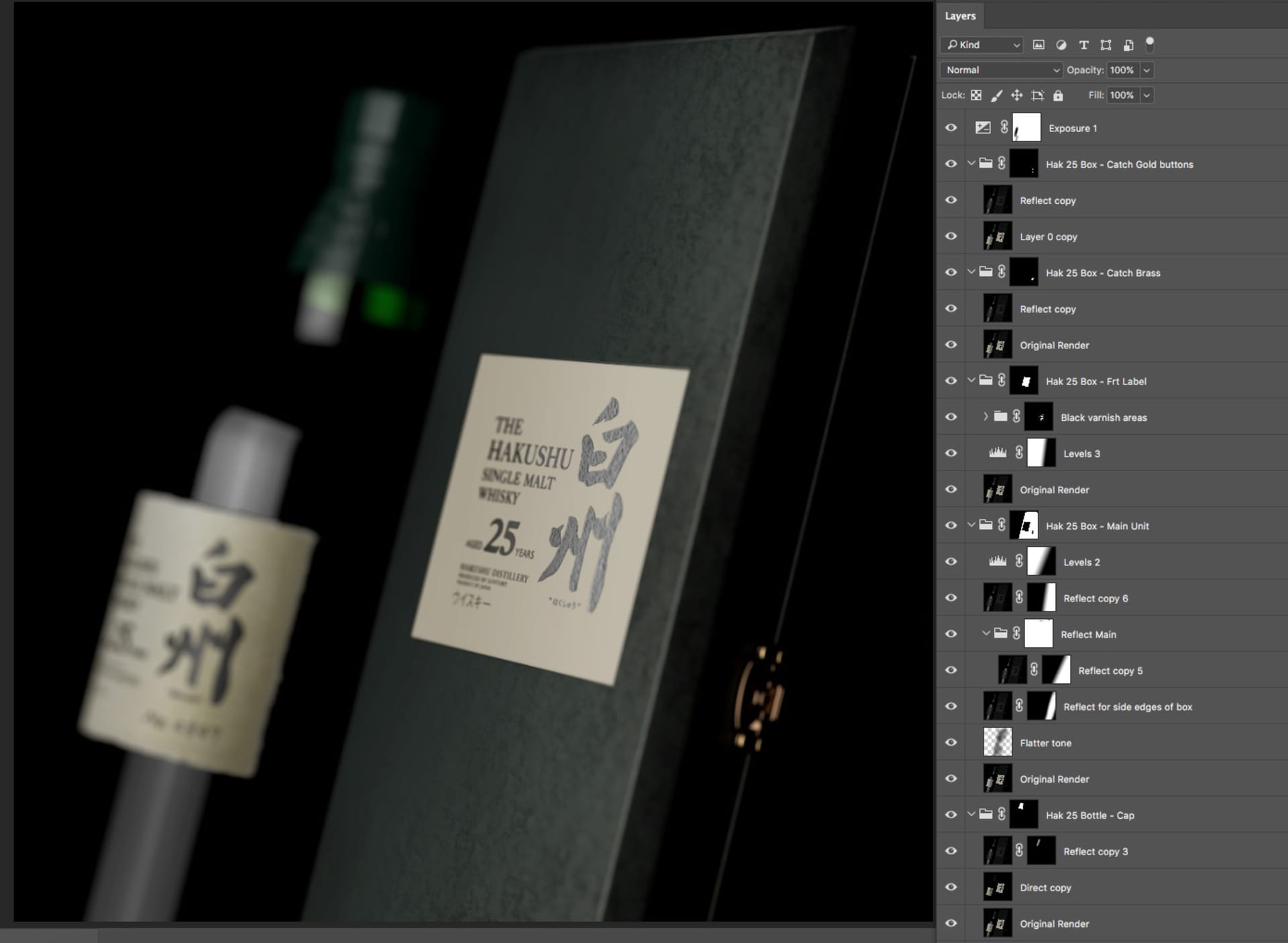Expand the Black varnish areas group
Viewport: 1288px width, 943px height.
(x=985, y=417)
